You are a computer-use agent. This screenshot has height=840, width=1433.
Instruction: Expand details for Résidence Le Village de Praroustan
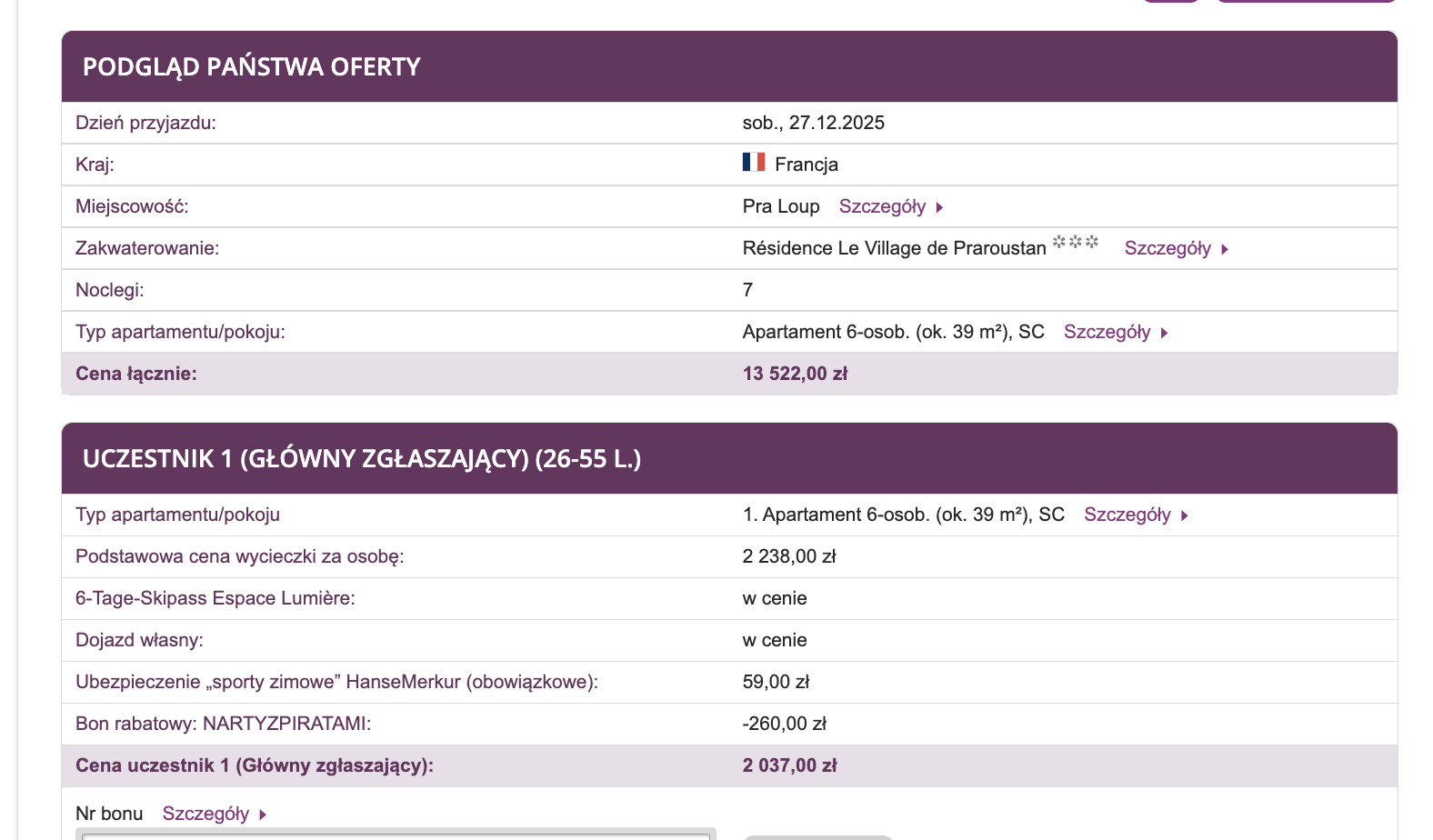(1168, 248)
